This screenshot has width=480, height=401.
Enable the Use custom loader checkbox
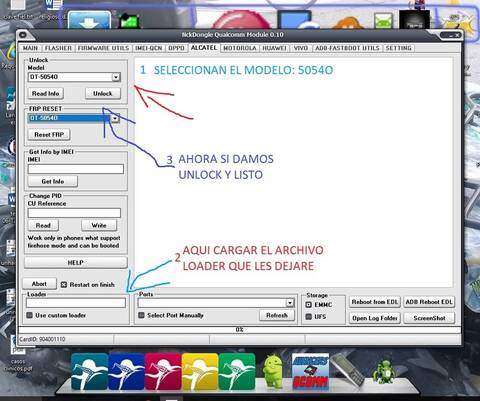30,315
